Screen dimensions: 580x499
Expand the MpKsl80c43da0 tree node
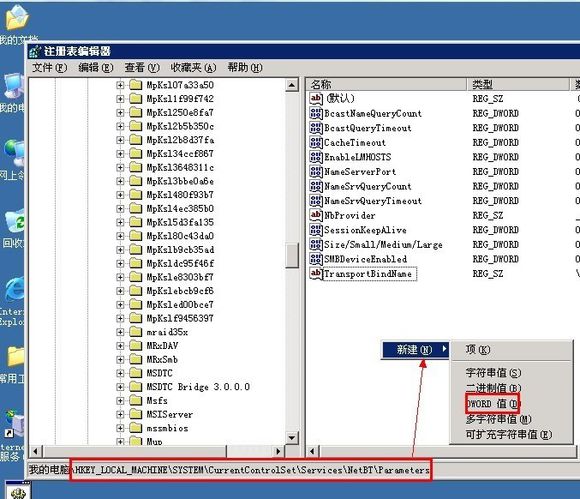pyautogui.click(x=120, y=236)
